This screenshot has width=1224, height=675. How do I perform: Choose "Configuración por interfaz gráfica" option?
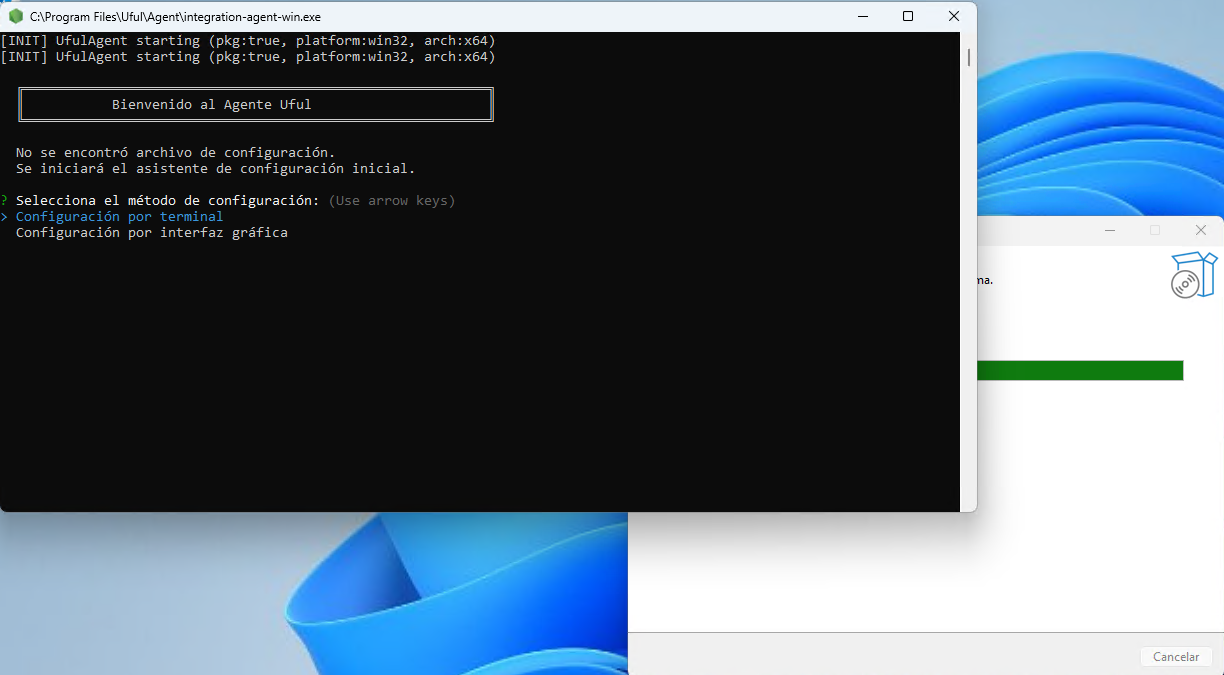(151, 232)
